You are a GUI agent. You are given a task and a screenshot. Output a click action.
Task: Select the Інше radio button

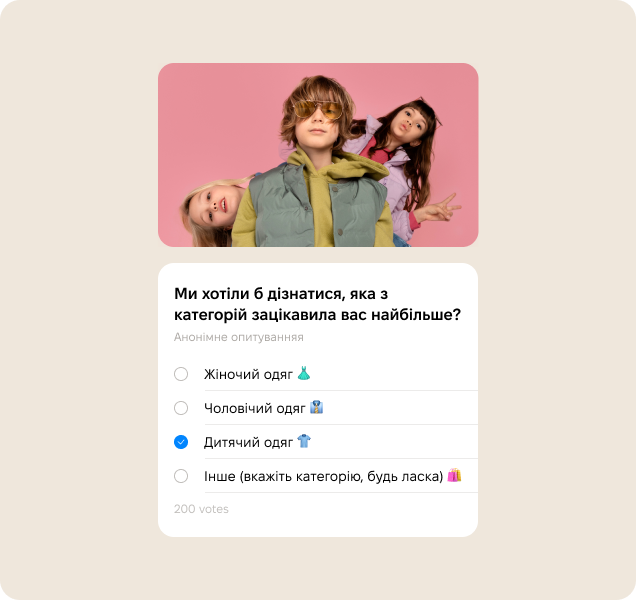coord(181,476)
